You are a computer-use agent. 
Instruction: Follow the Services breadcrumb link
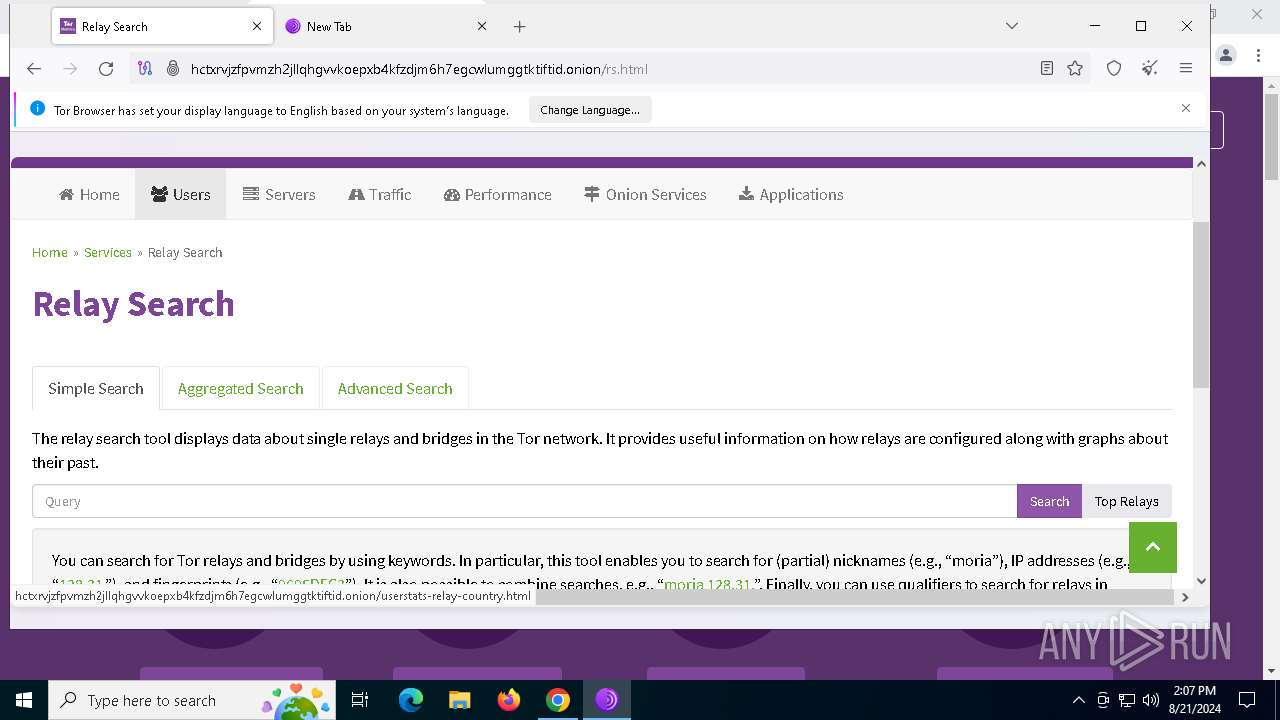(108, 252)
